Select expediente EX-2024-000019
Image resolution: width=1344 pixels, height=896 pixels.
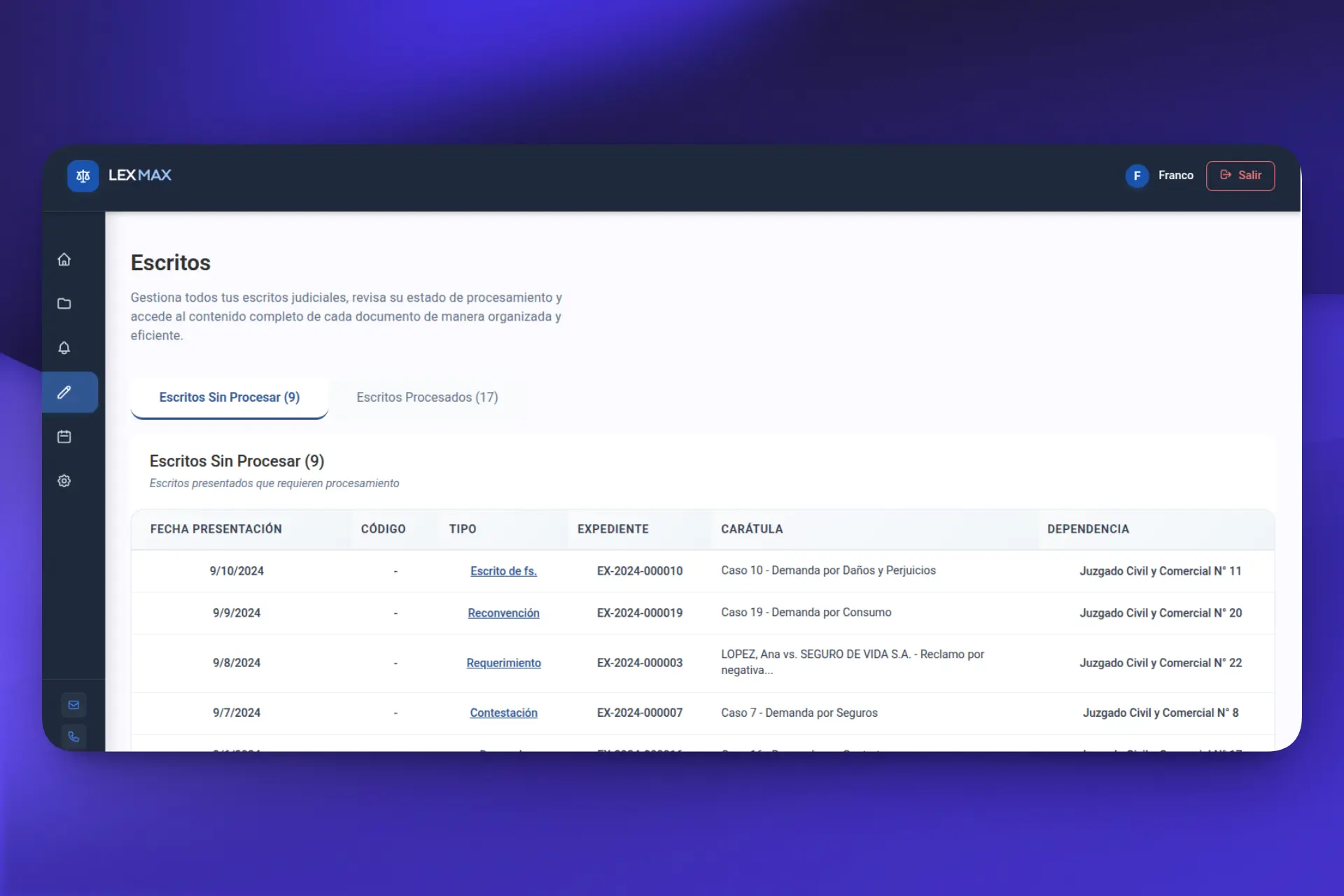(x=640, y=613)
